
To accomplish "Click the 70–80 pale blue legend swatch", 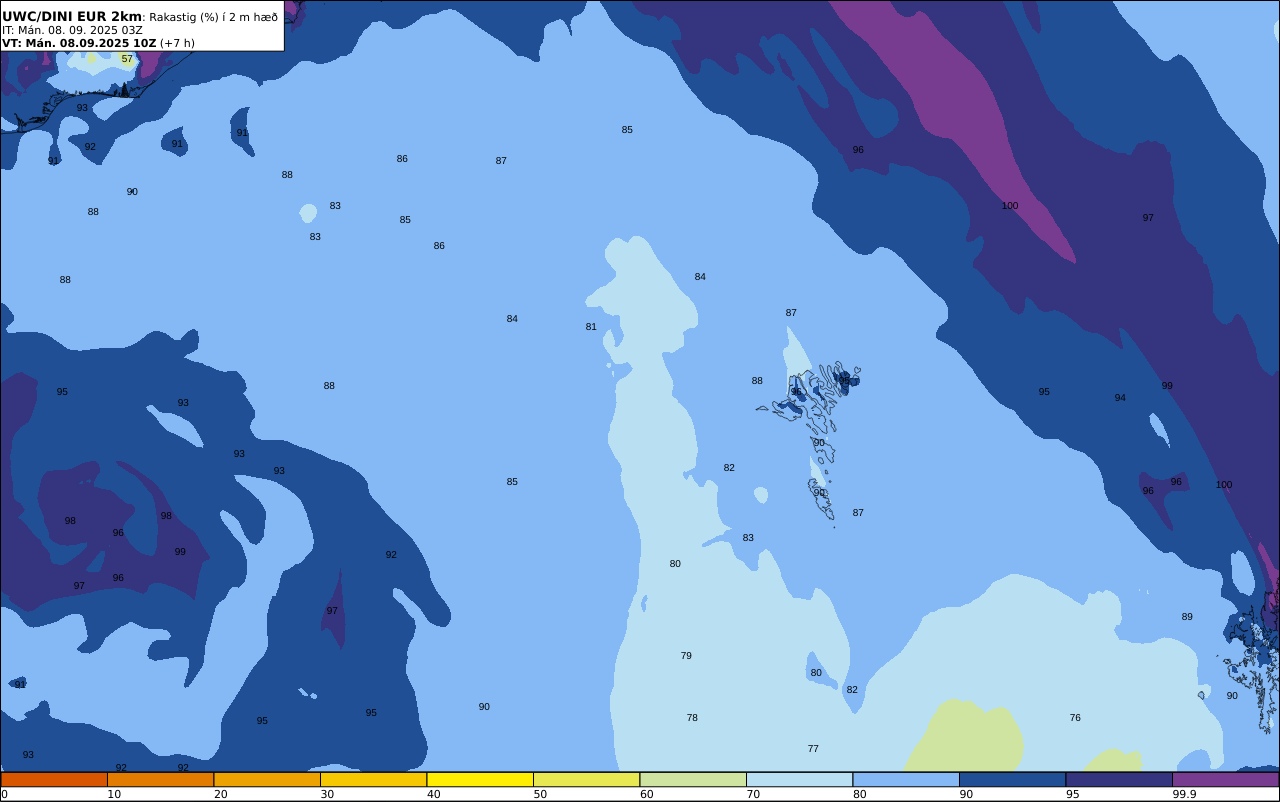I will (799, 779).
